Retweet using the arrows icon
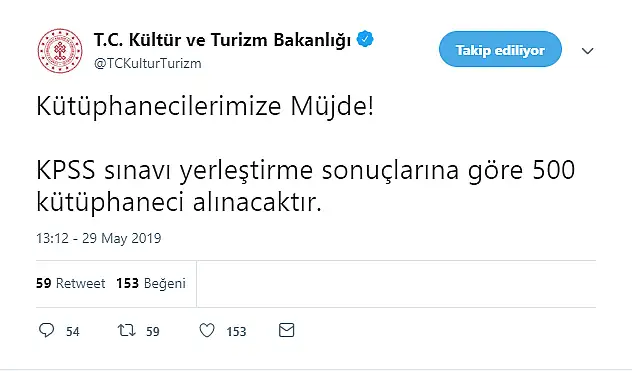The image size is (632, 371). [x=127, y=331]
